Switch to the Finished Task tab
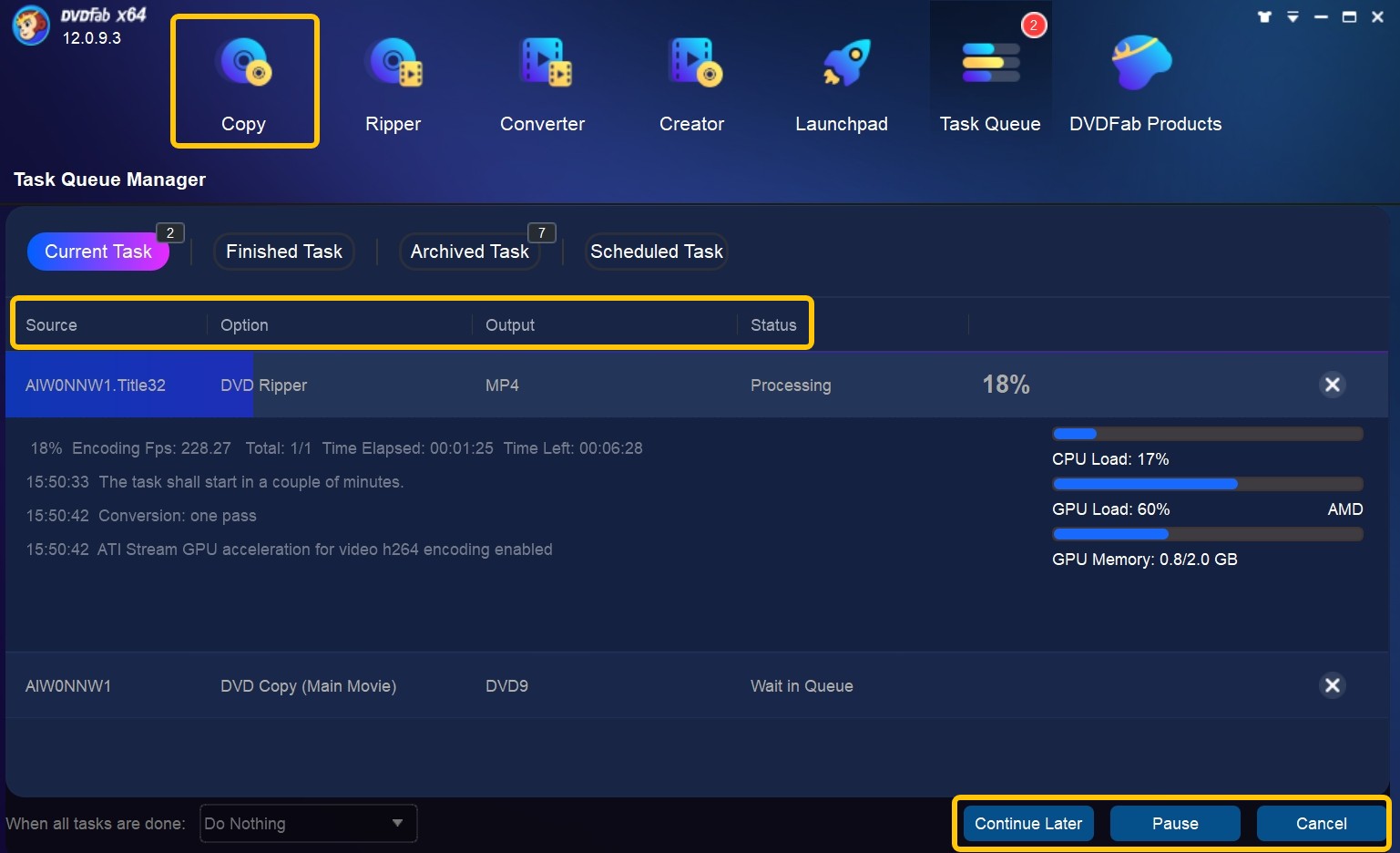This screenshot has height=853, width=1400. tap(283, 252)
